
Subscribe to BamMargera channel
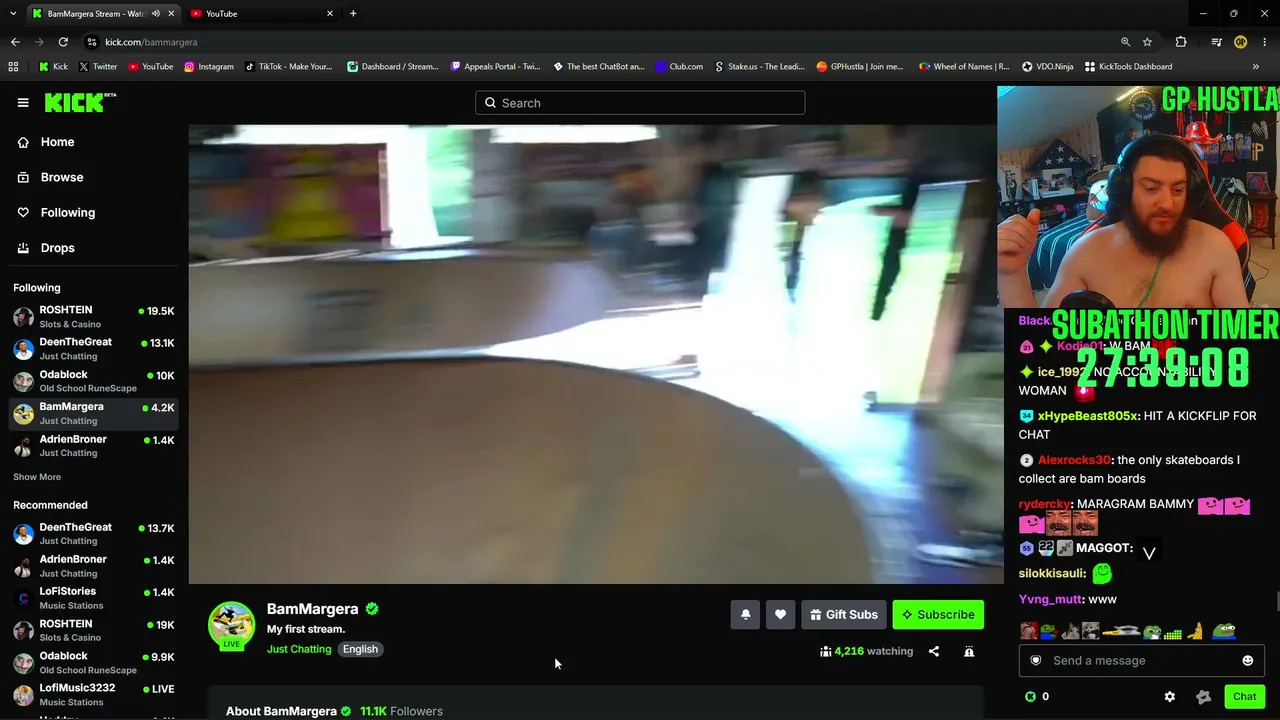[x=938, y=615]
